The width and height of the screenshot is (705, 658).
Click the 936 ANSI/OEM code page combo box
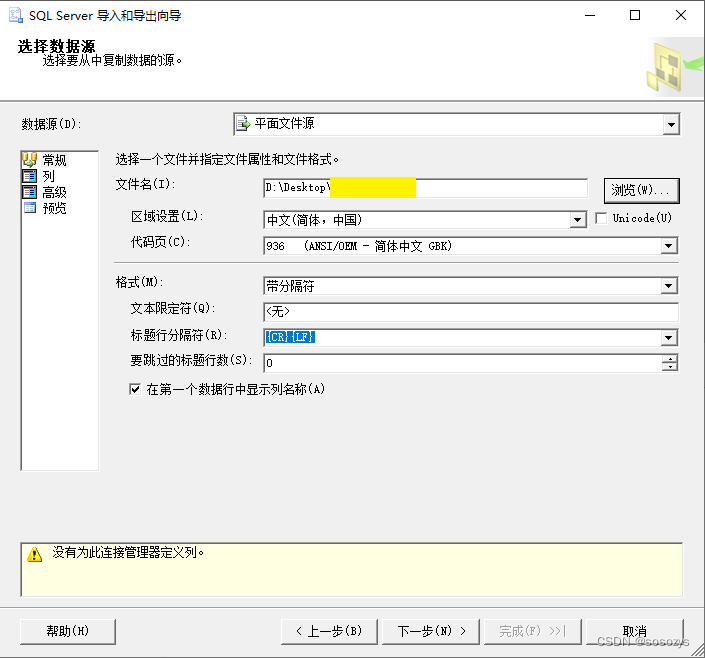471,246
